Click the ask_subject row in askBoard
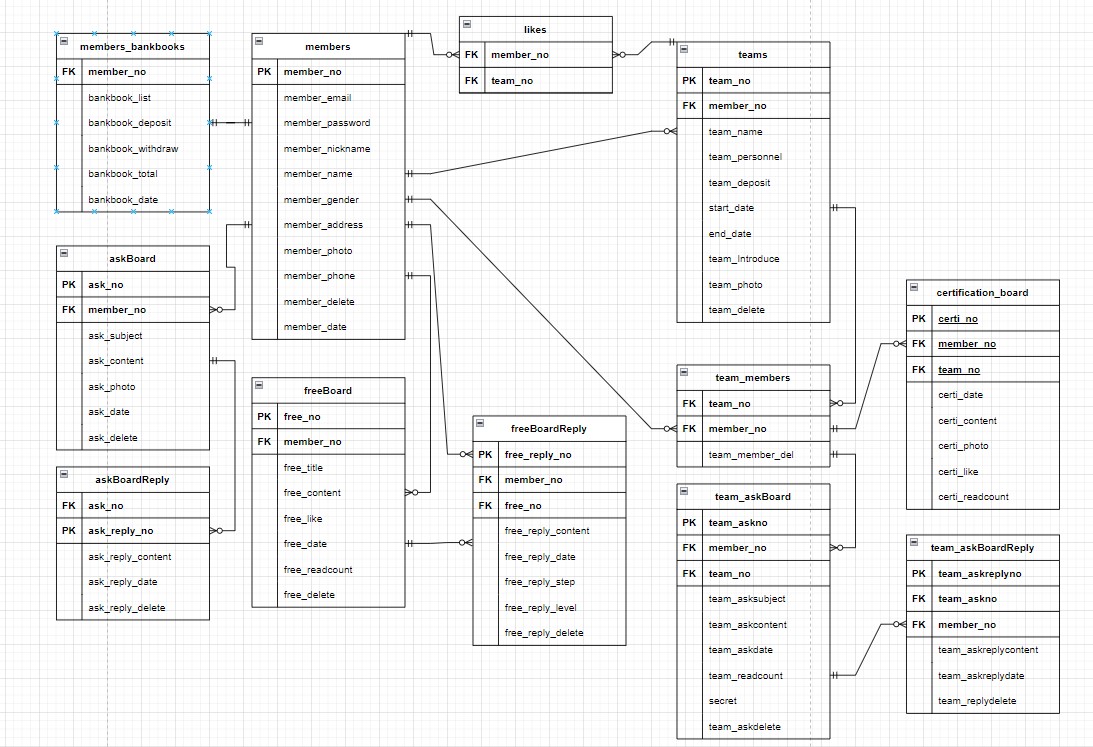The height and width of the screenshot is (747, 1093). click(x=133, y=336)
